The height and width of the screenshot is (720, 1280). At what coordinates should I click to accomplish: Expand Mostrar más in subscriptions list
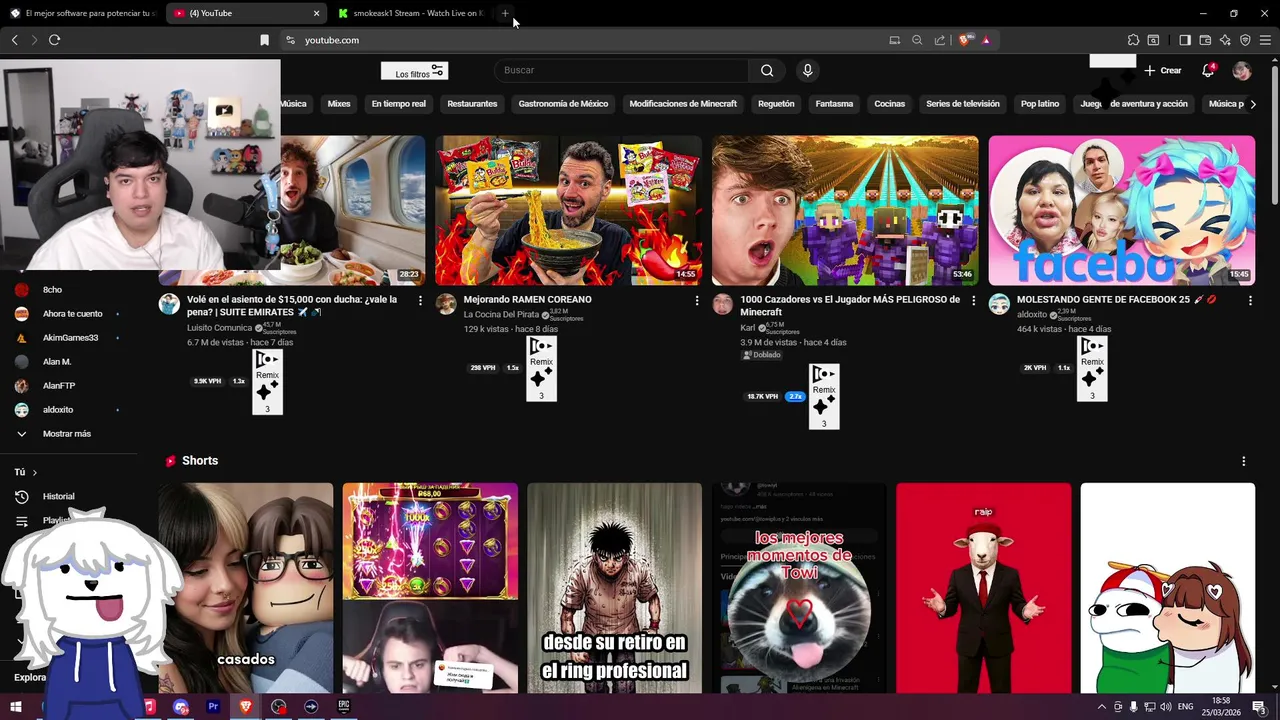click(x=66, y=434)
